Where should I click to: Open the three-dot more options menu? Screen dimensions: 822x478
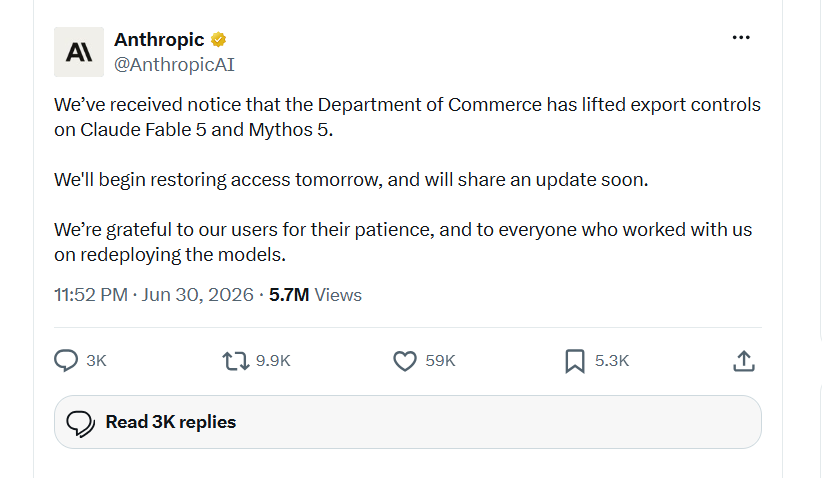tap(741, 37)
